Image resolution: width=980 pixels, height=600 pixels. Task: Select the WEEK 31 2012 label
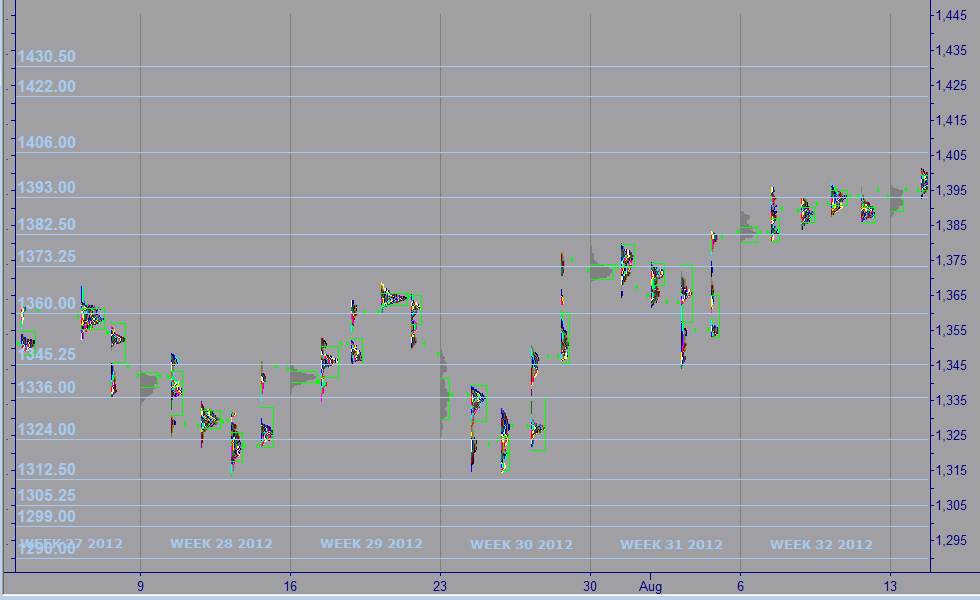tap(671, 544)
